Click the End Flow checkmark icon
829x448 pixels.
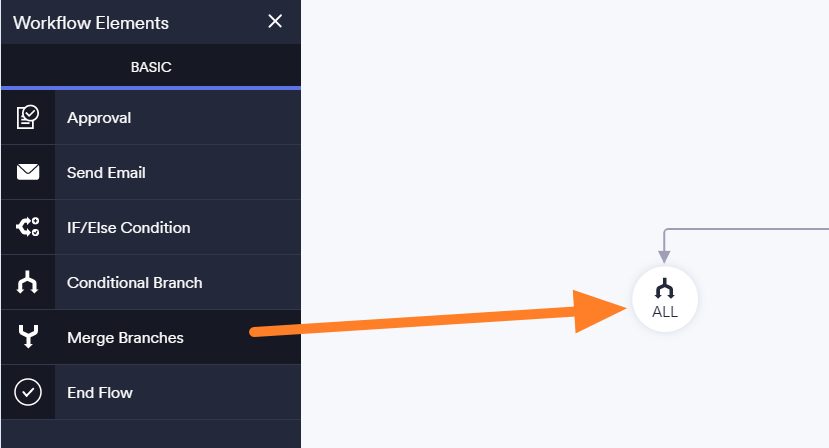click(x=27, y=393)
